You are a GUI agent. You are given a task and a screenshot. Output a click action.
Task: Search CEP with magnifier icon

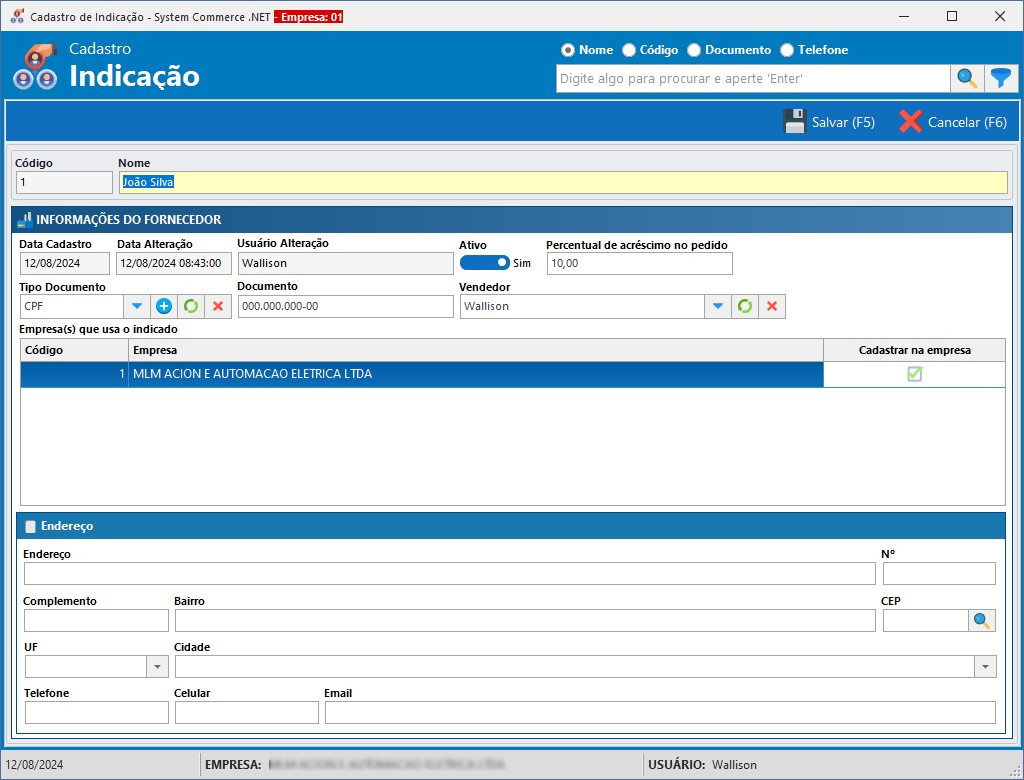point(982,621)
